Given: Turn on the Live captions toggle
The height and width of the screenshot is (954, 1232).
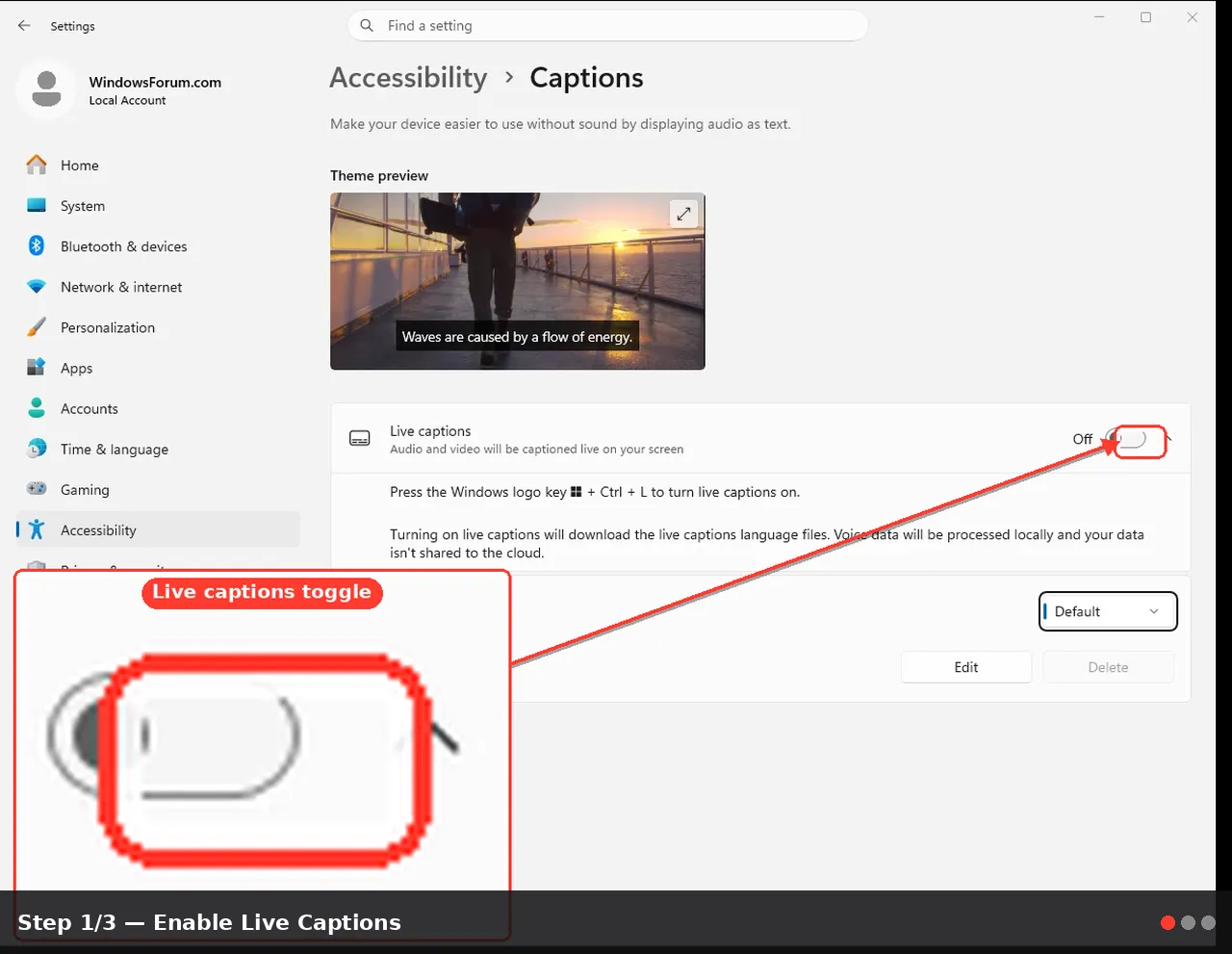Looking at the screenshot, I should (1127, 440).
